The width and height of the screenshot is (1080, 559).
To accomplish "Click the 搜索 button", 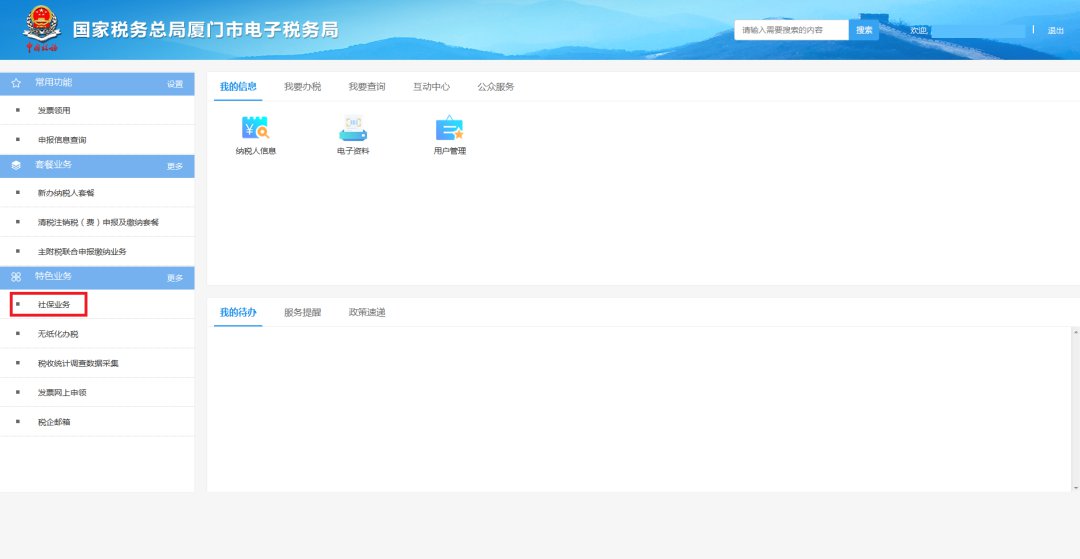I will tap(864, 30).
